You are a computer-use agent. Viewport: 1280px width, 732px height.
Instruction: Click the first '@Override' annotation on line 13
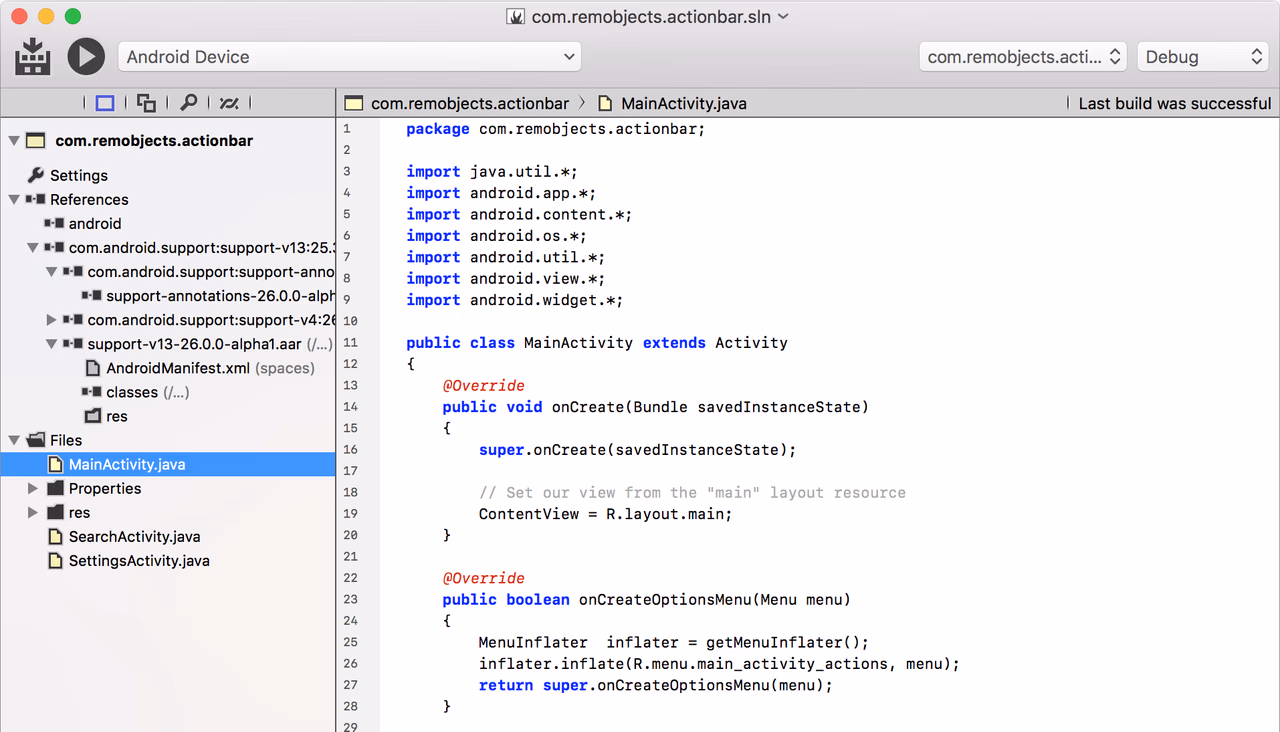(x=483, y=385)
